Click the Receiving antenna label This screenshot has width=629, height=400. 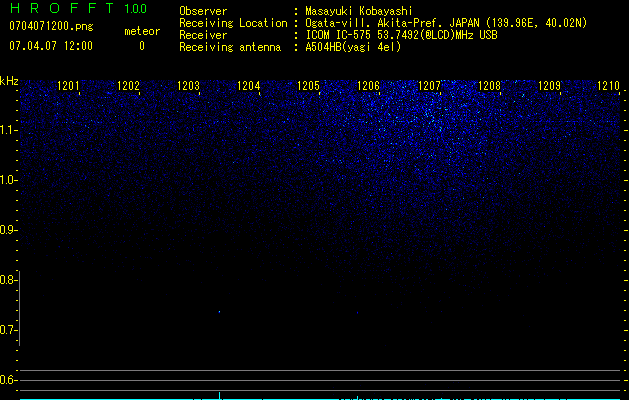(230, 47)
